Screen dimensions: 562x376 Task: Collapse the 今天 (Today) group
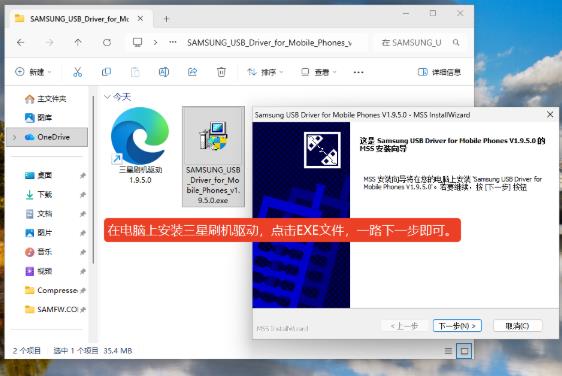[107, 97]
